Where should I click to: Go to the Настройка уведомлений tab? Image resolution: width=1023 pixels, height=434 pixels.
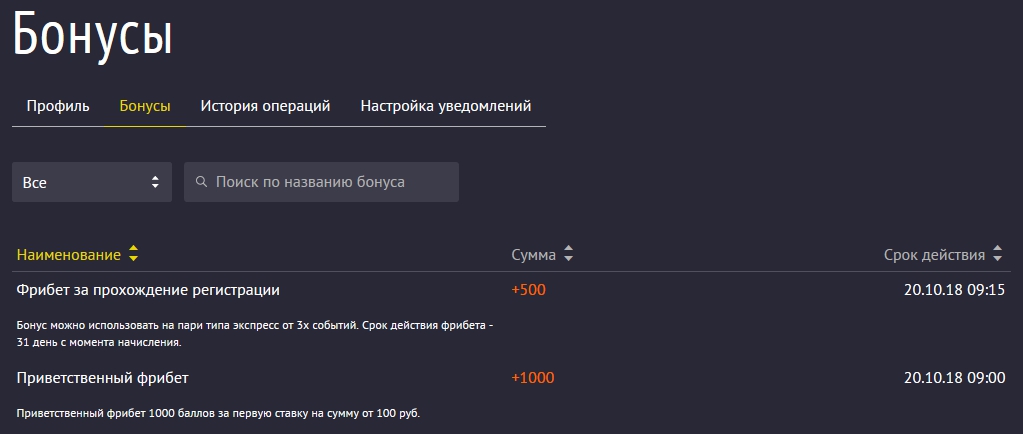click(x=445, y=106)
